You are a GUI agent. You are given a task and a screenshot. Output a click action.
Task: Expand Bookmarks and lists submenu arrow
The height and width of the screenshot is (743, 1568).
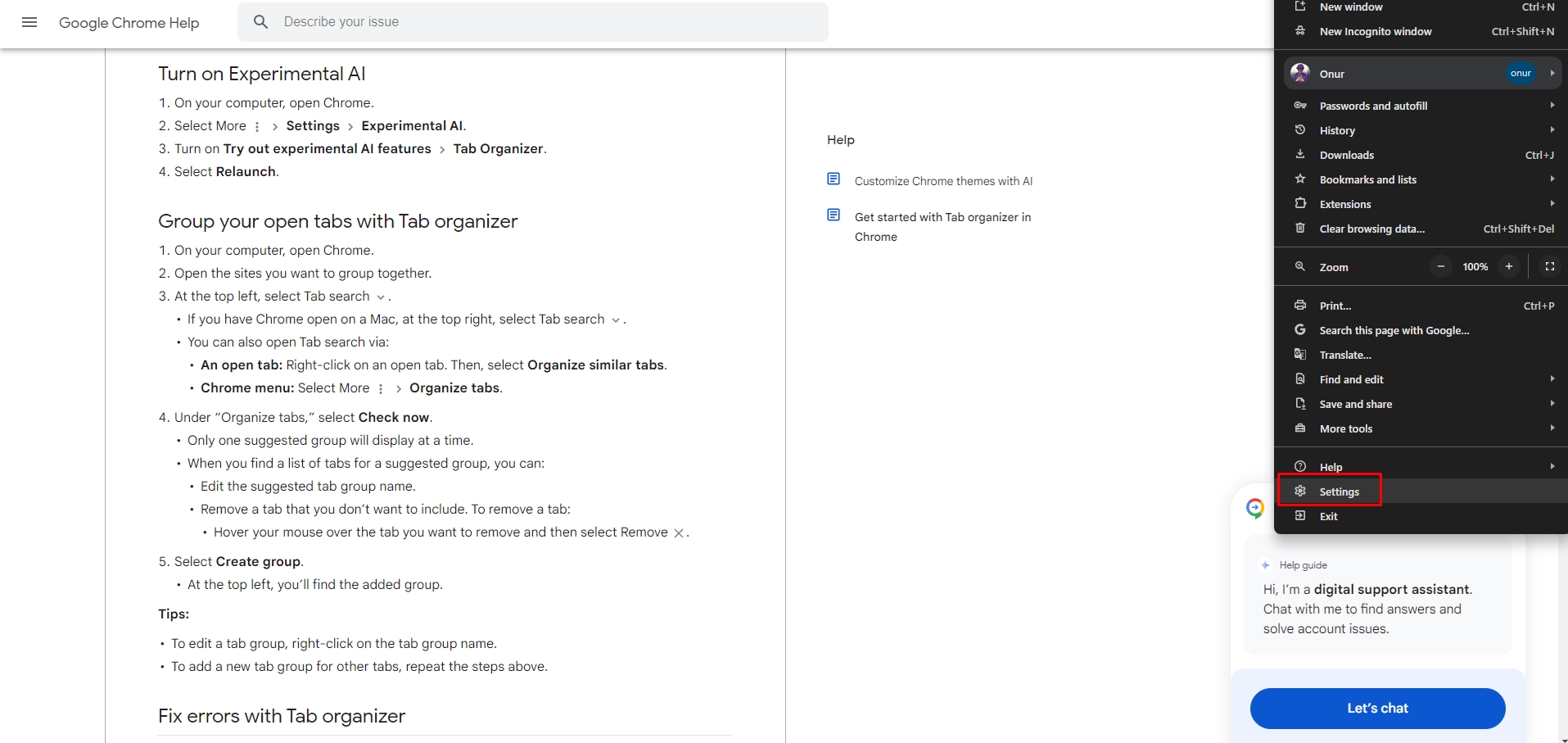click(x=1552, y=179)
